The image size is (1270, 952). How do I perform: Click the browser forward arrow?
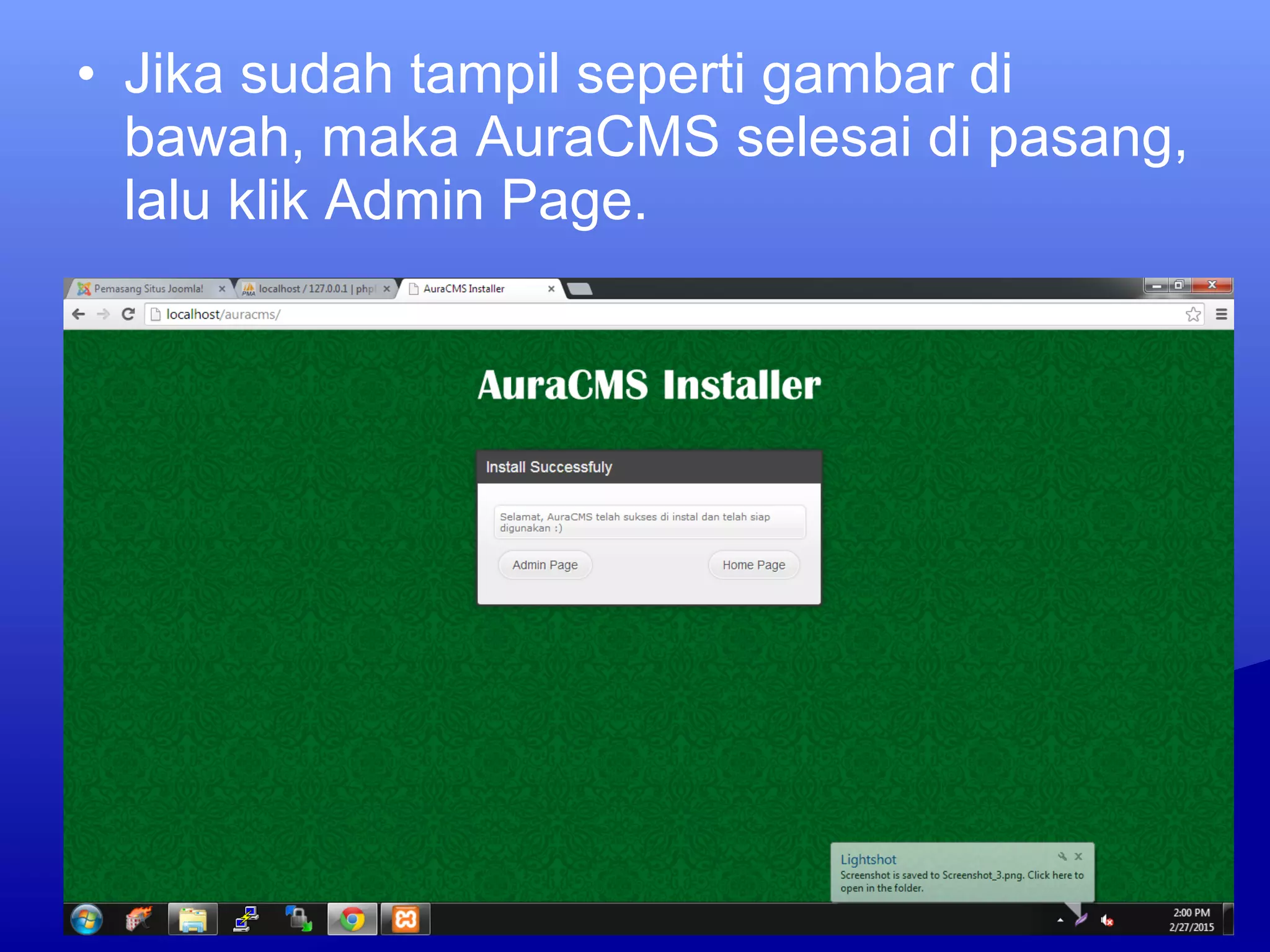coord(104,314)
